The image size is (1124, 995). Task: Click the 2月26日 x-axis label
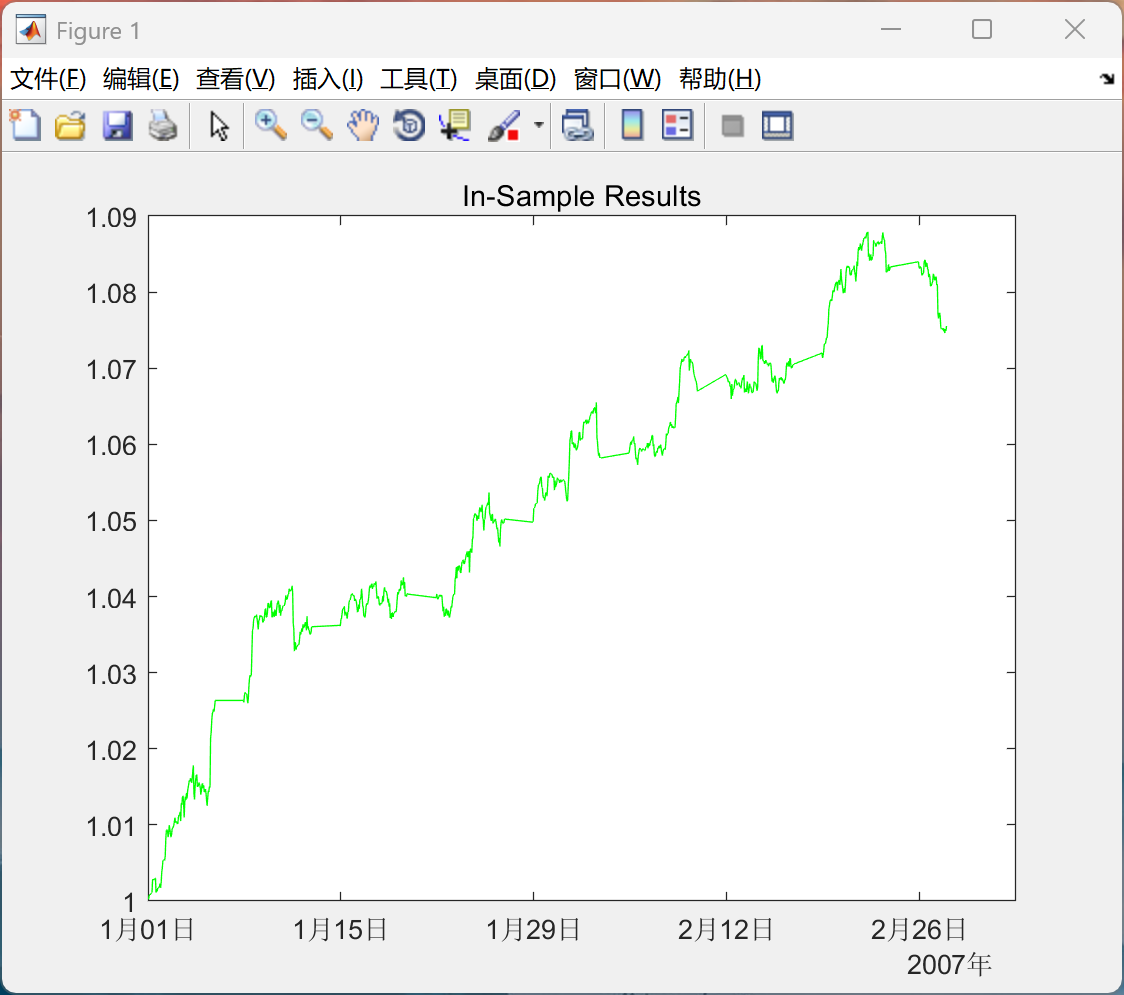click(x=919, y=930)
